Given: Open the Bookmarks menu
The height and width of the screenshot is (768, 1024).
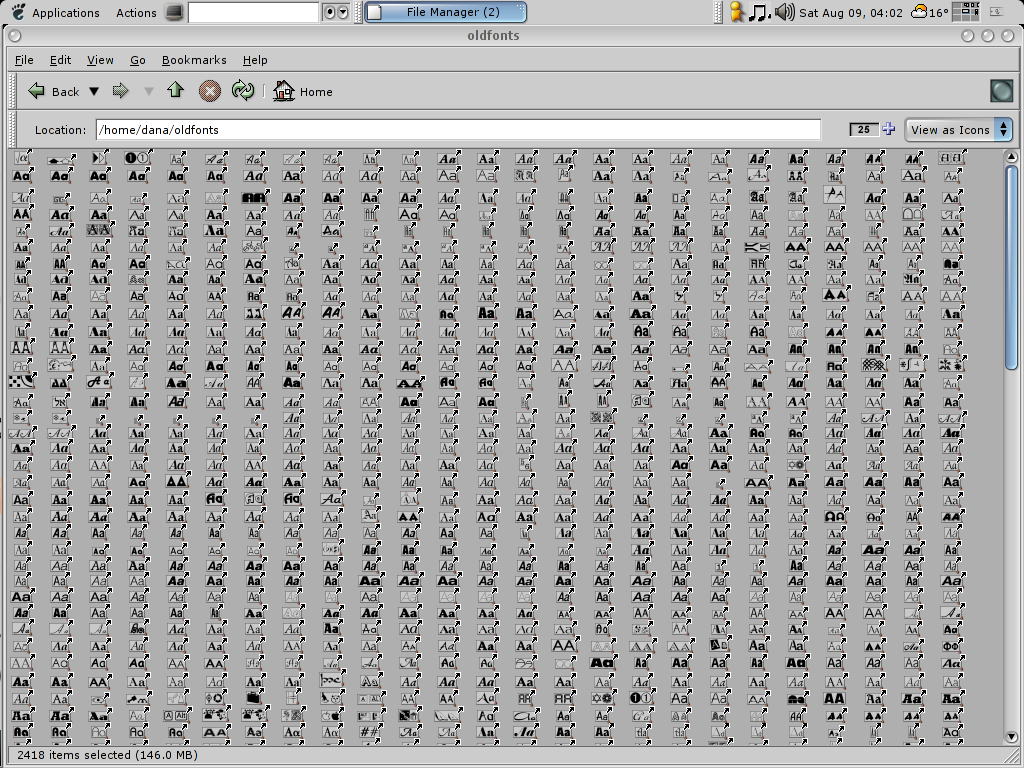Looking at the screenshot, I should (x=194, y=60).
